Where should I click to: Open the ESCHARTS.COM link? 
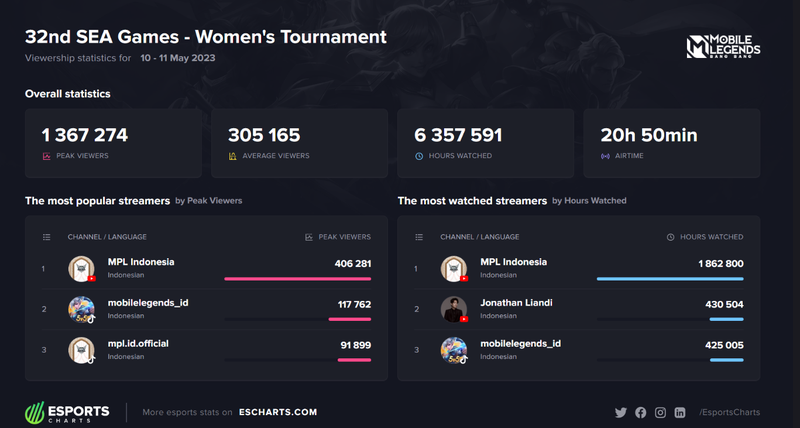[x=281, y=412]
